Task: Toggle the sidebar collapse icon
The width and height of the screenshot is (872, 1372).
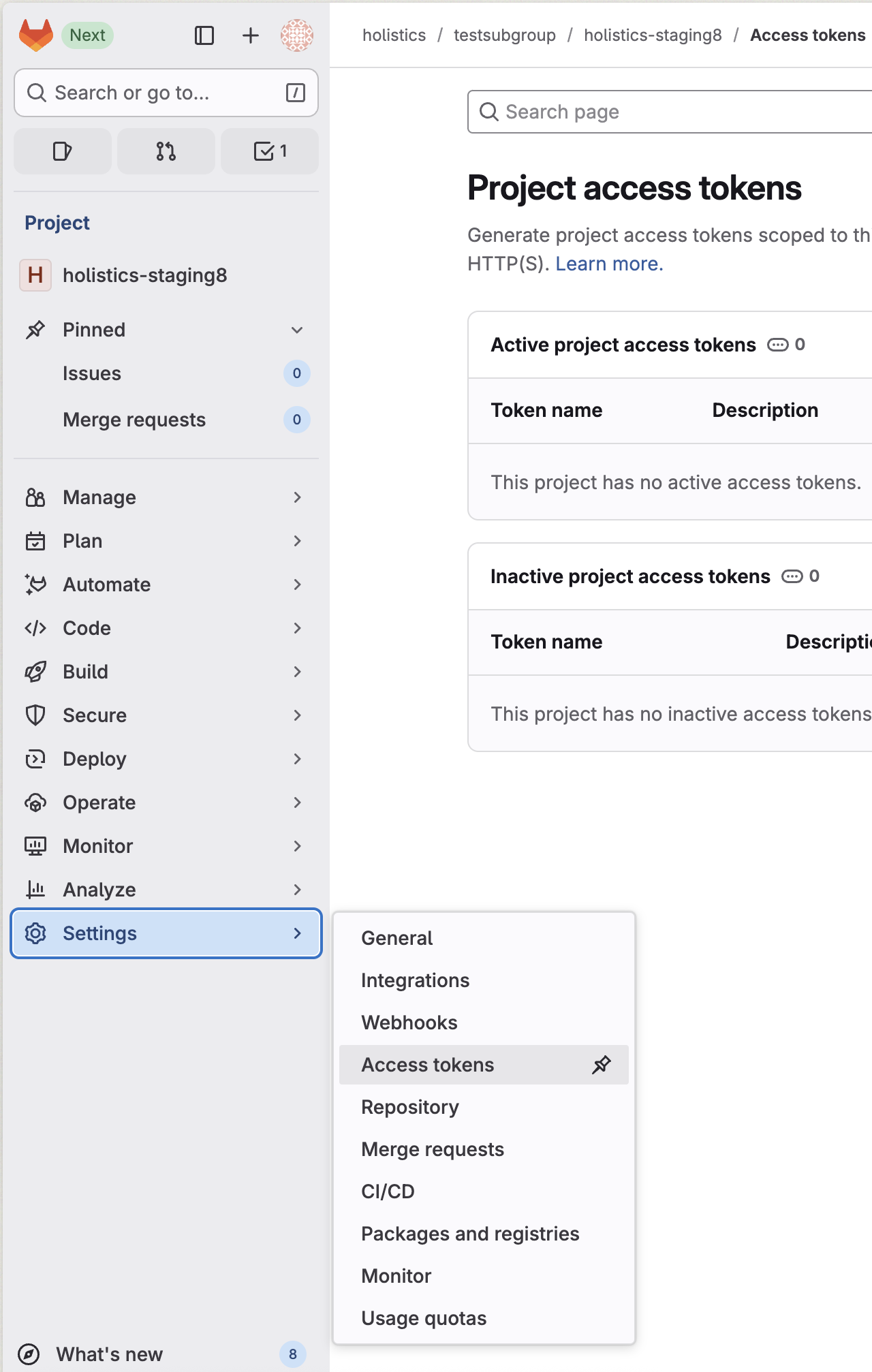Action: (204, 35)
